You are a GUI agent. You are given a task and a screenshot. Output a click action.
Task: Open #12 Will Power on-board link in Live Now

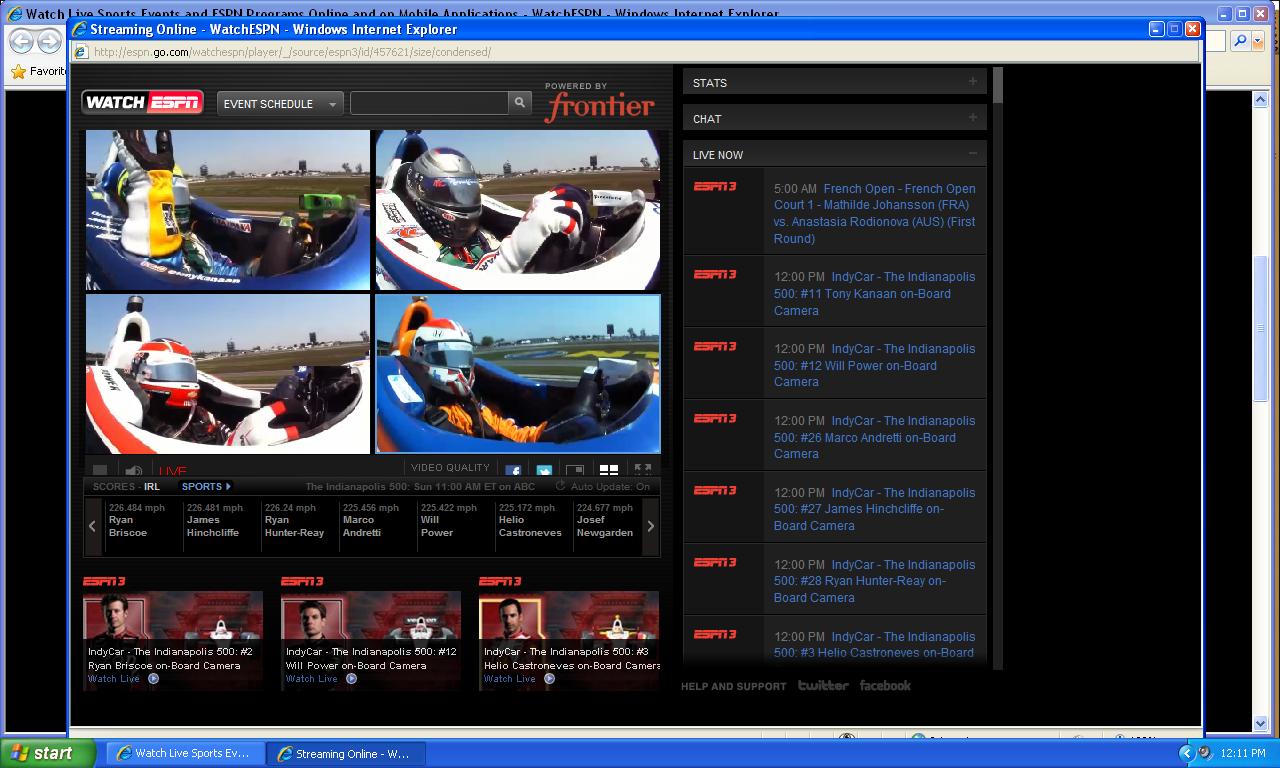[x=875, y=365]
